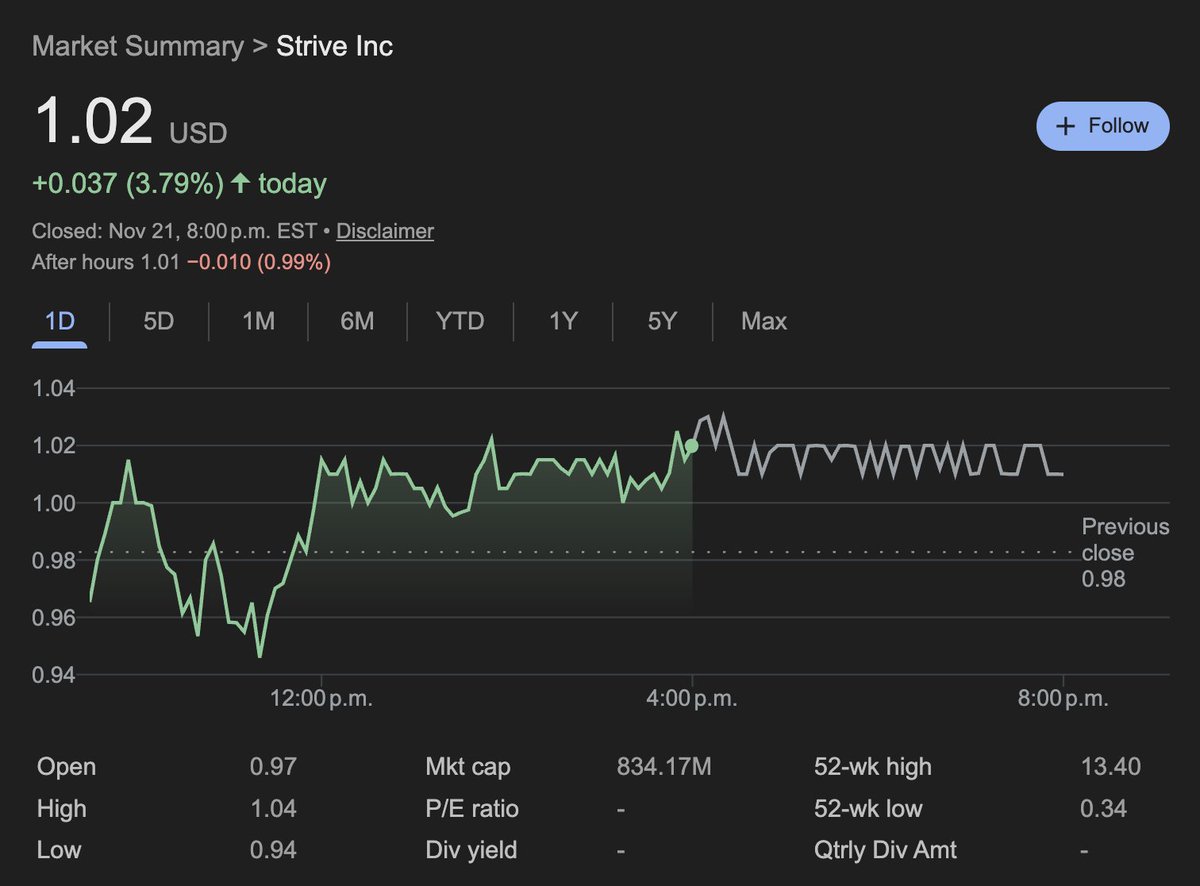Click the Follow button
The height and width of the screenshot is (886, 1200).
tap(1103, 126)
